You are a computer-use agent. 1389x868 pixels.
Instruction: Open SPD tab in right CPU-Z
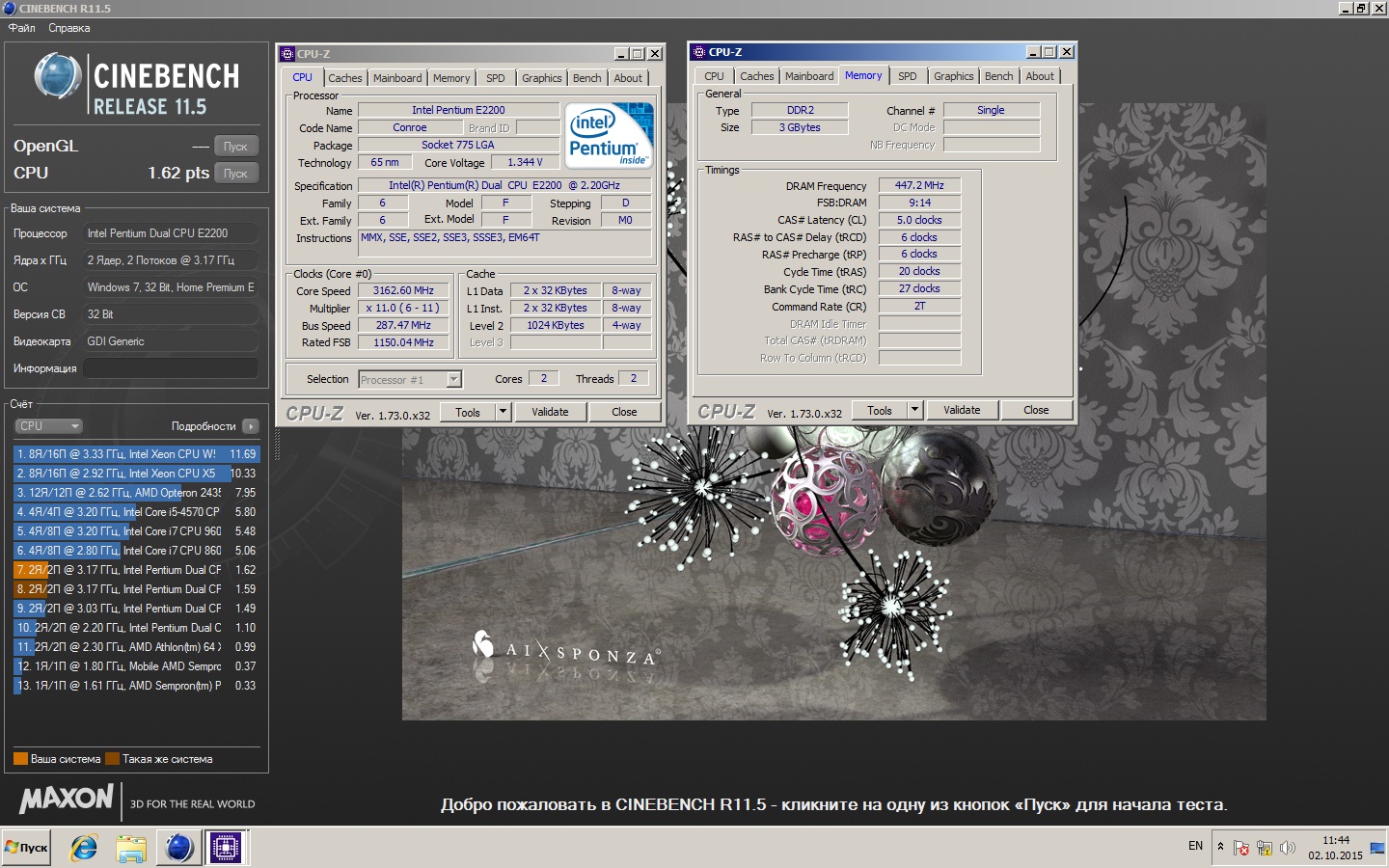(x=908, y=76)
